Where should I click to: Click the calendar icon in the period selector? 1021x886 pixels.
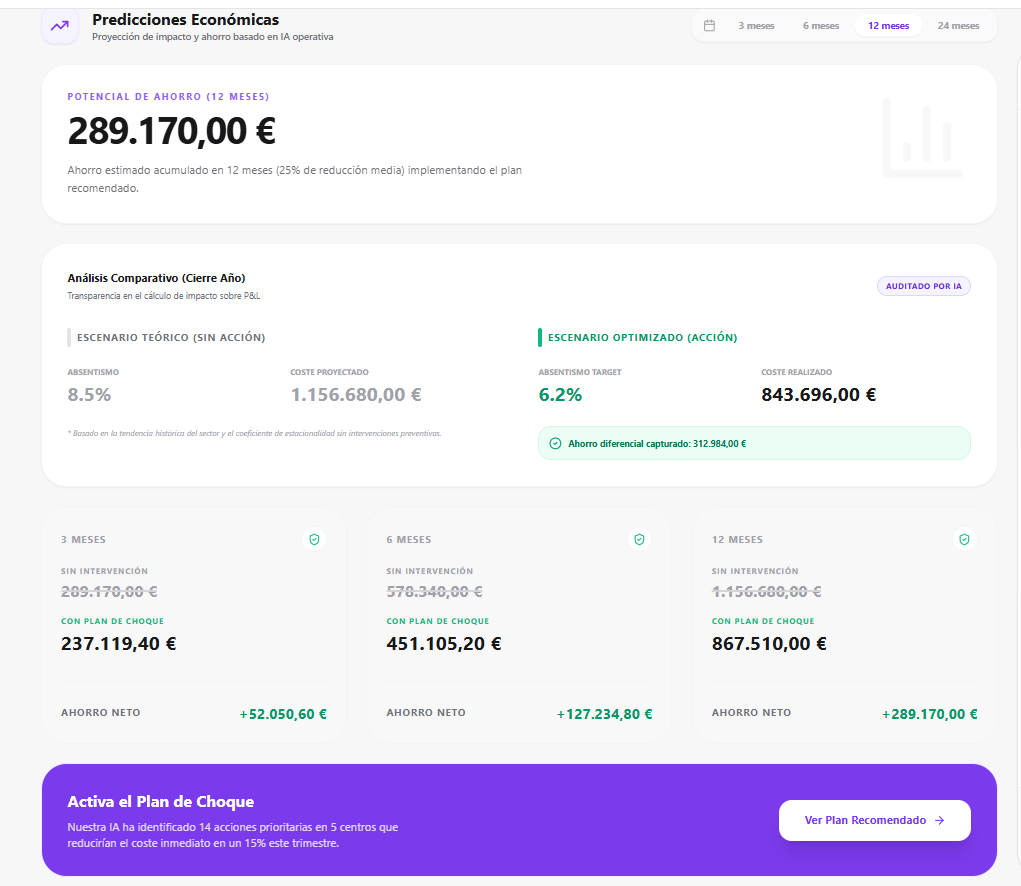tap(710, 25)
